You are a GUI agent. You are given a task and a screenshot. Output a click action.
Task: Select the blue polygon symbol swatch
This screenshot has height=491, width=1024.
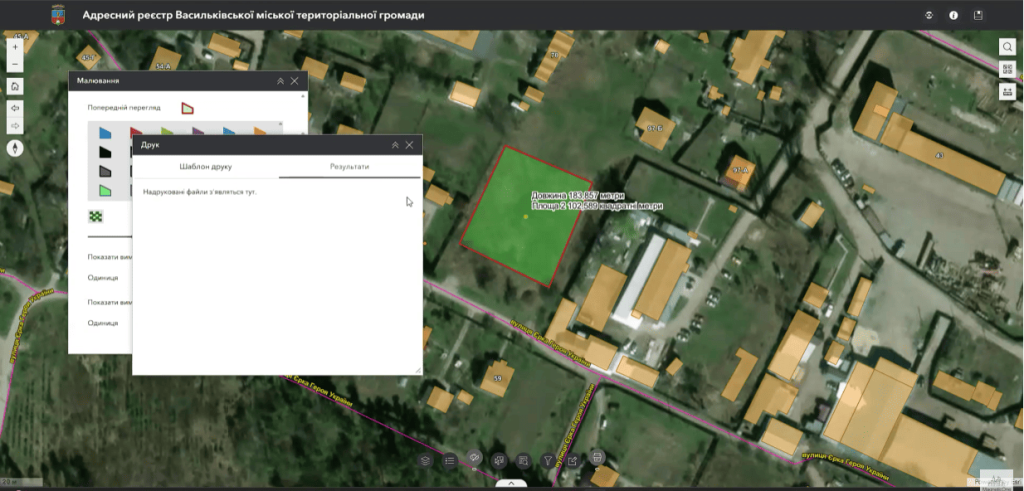105,132
